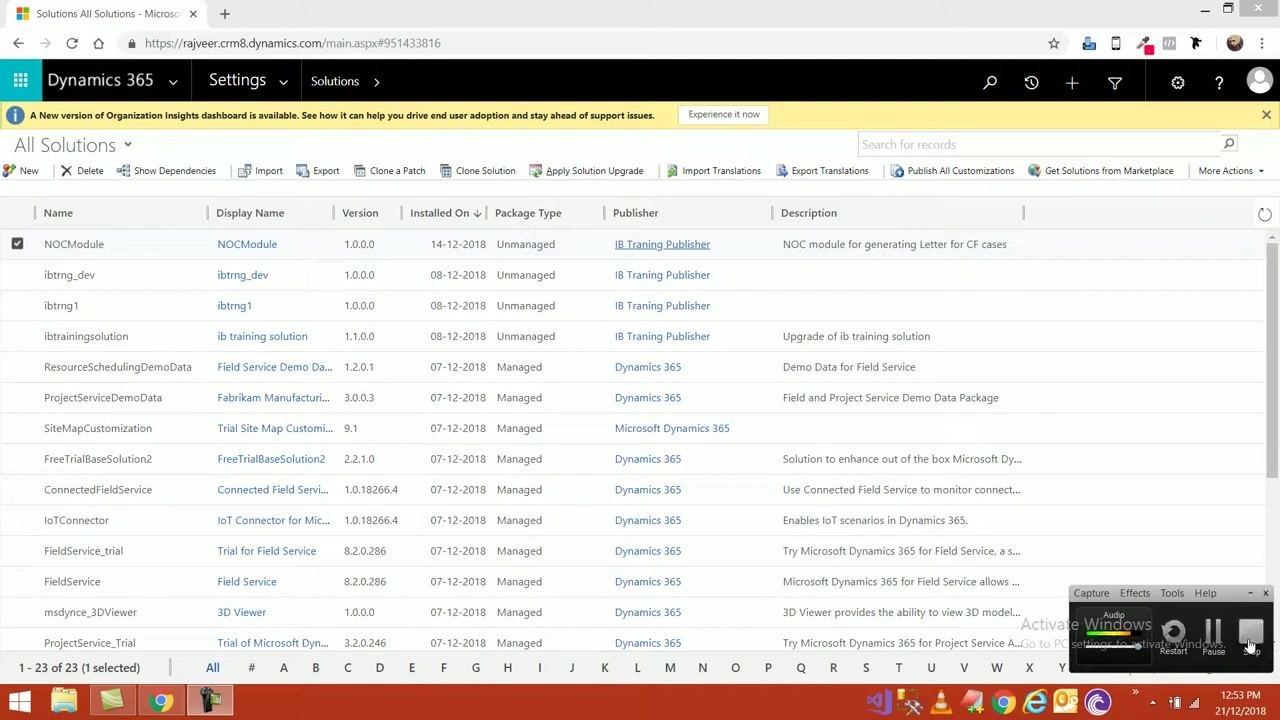
Task: Reload the browser page
Action: coord(72,43)
